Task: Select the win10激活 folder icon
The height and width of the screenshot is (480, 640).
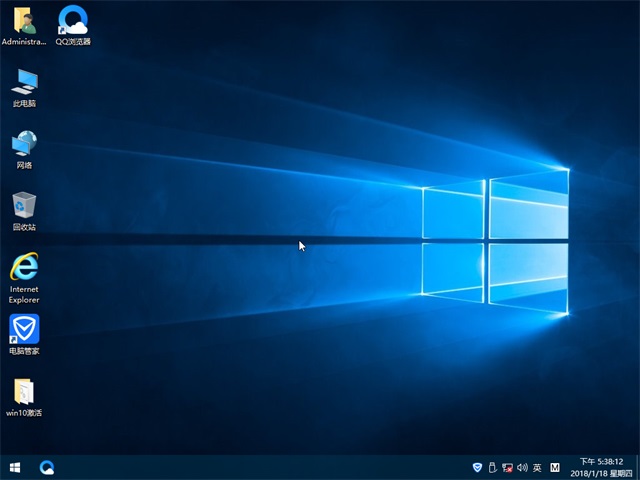Action: click(24, 394)
